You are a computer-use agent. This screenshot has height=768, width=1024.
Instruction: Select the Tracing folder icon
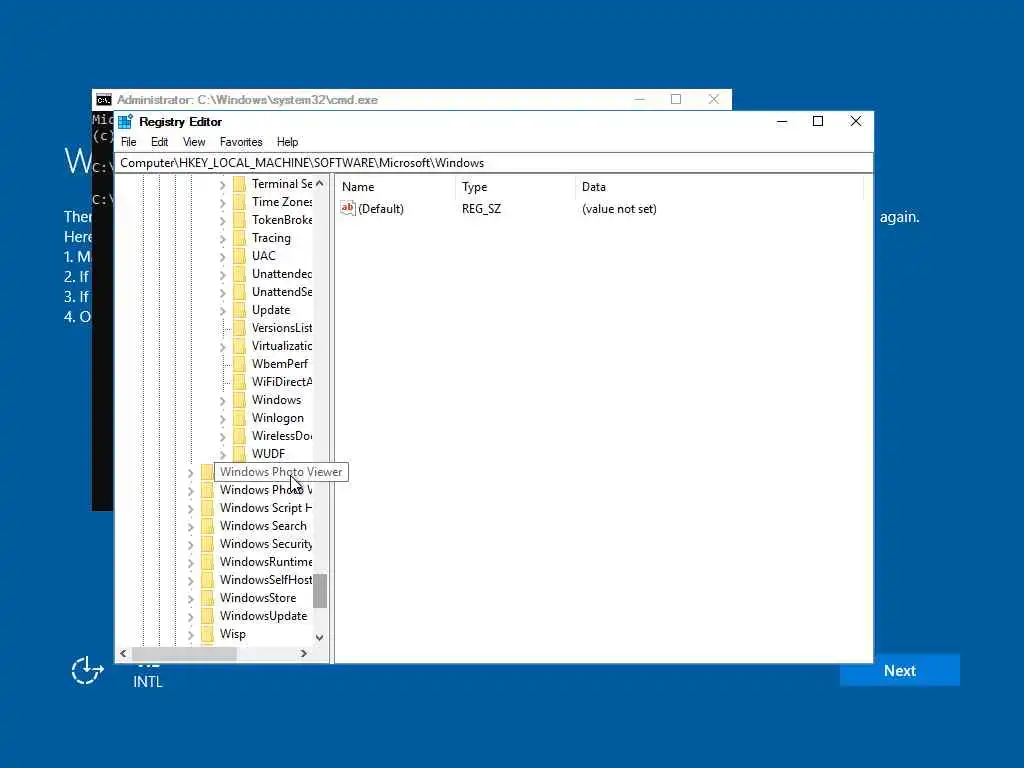(x=240, y=238)
